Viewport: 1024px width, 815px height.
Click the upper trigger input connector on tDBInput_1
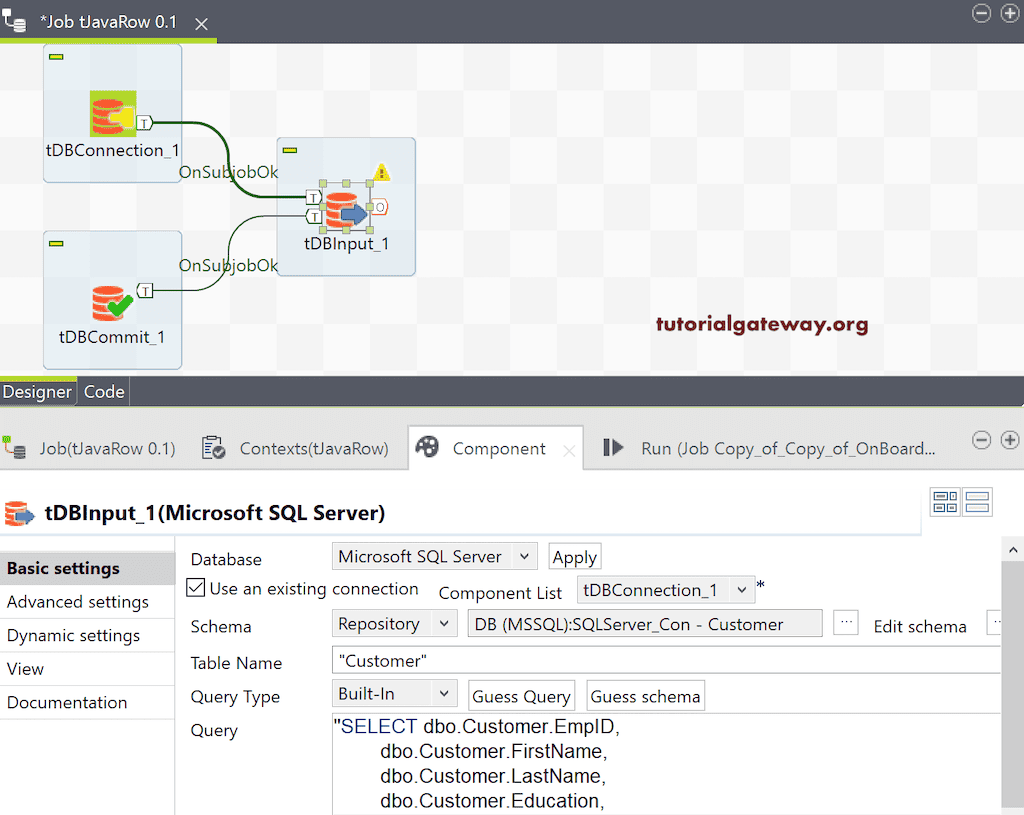314,197
